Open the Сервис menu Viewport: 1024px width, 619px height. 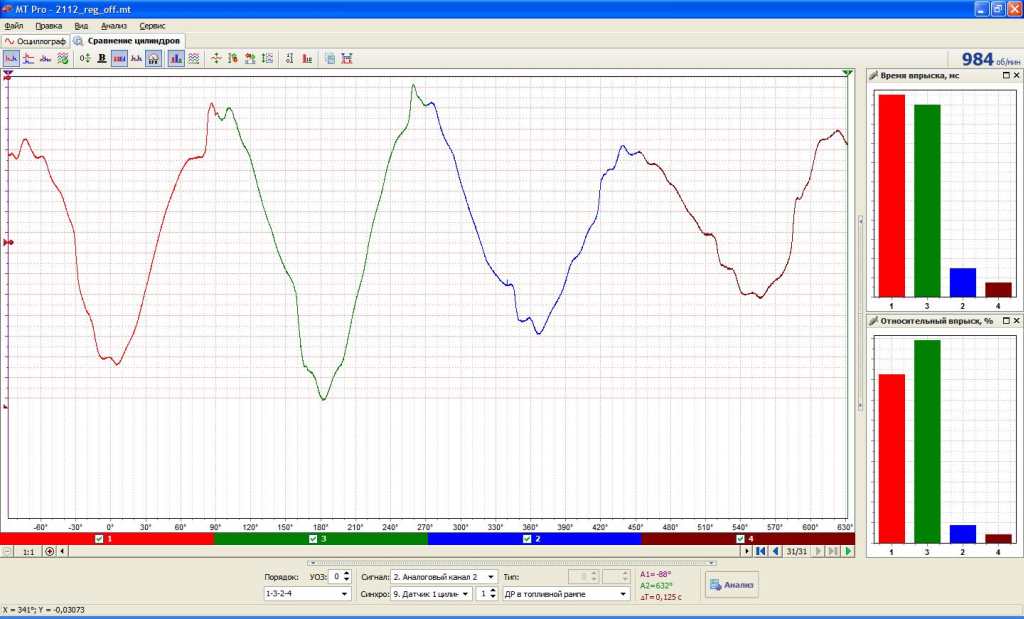[152, 26]
